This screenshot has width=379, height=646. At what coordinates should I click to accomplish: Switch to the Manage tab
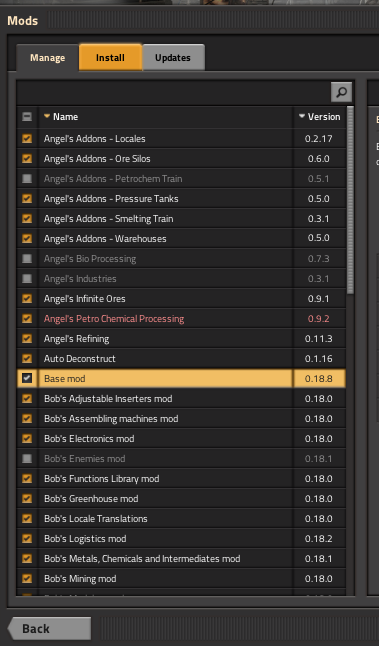click(x=47, y=58)
